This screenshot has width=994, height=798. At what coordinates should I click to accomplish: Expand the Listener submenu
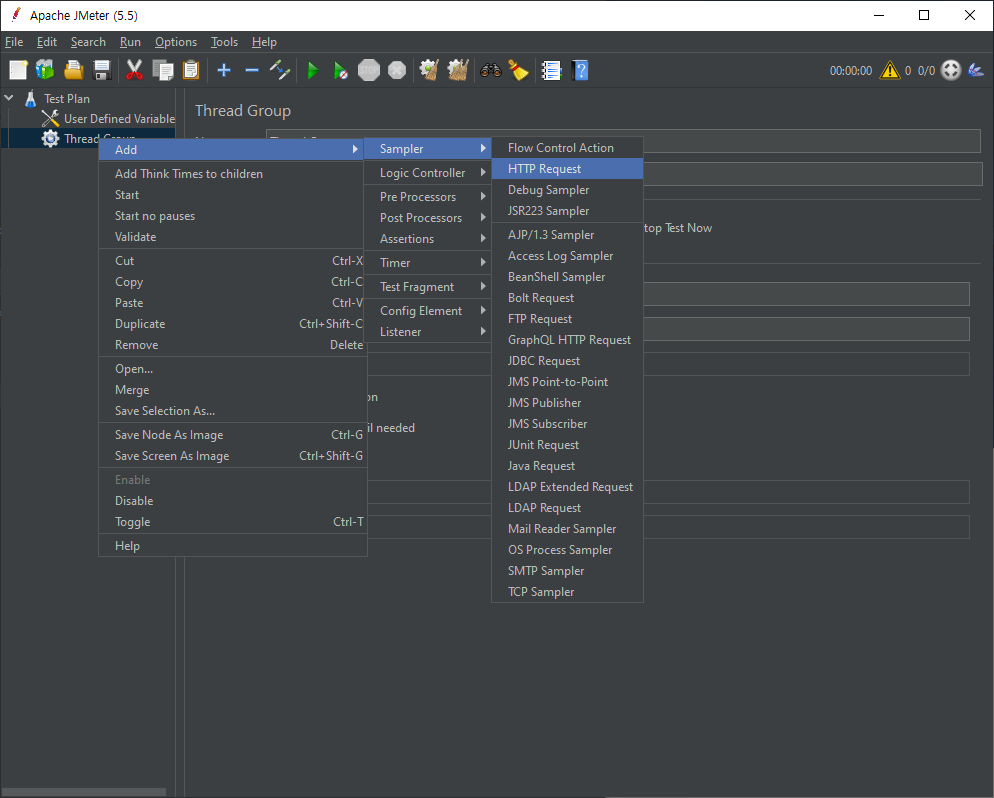pos(428,331)
